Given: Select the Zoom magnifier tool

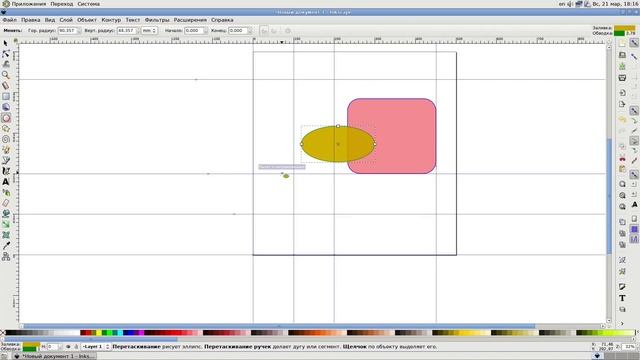Looking at the screenshot, I should (x=6, y=75).
